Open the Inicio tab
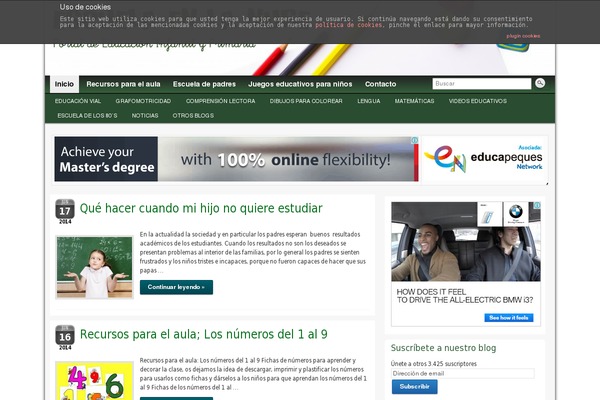600x400 pixels. [x=64, y=84]
